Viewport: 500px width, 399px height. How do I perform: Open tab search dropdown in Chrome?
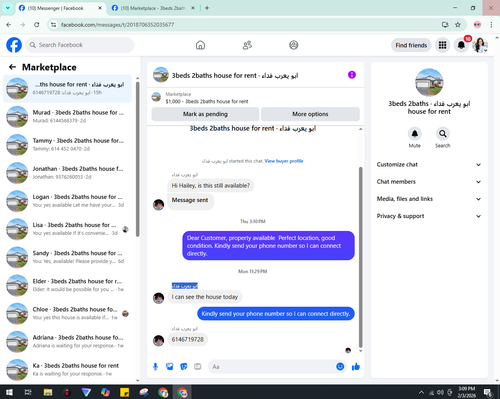pos(8,8)
